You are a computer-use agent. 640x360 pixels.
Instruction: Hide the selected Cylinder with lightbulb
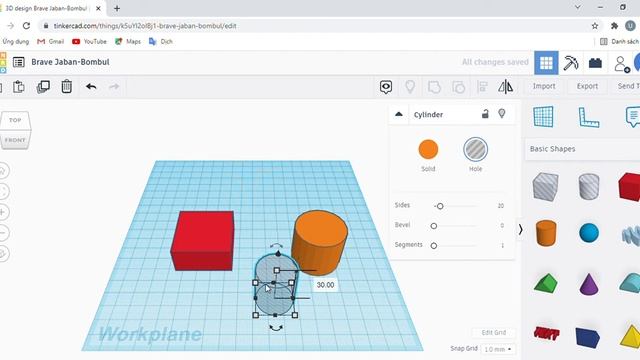(x=502, y=113)
